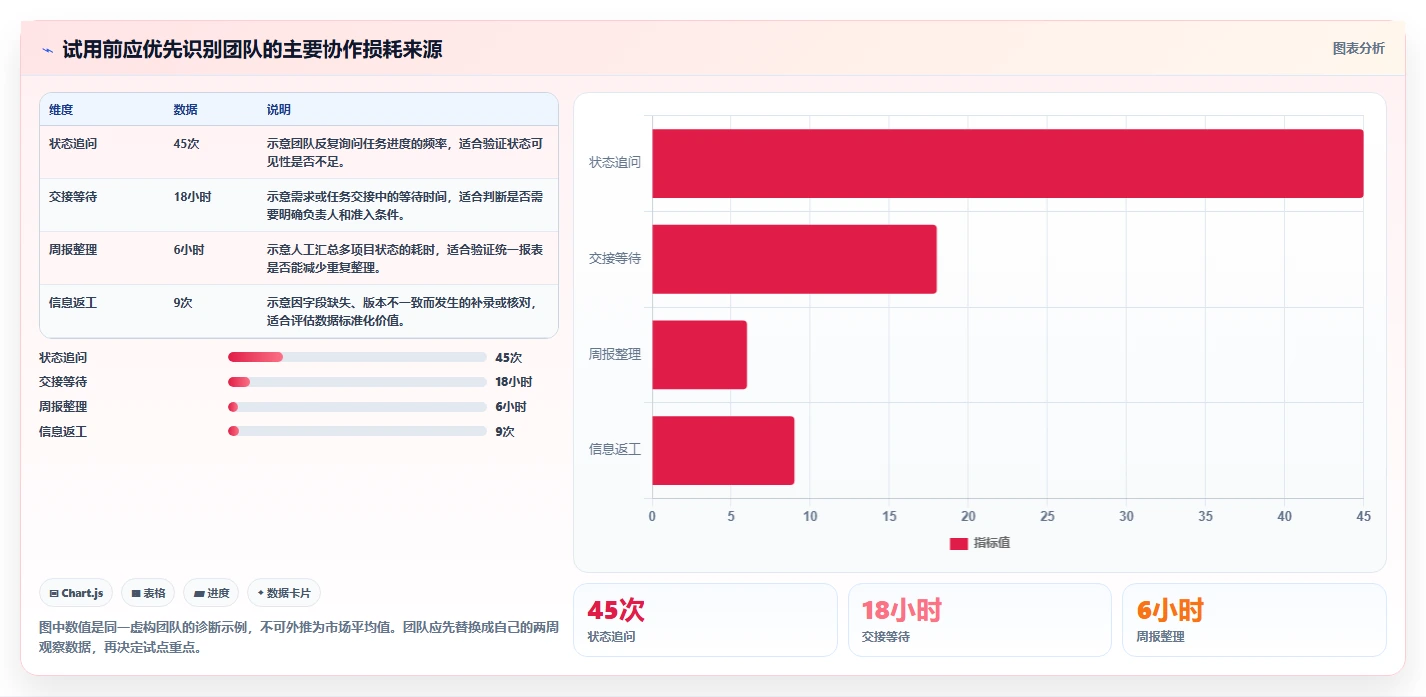1426x697 pixels.
Task: Click the 进度 chip icon
Action: [x=199, y=593]
